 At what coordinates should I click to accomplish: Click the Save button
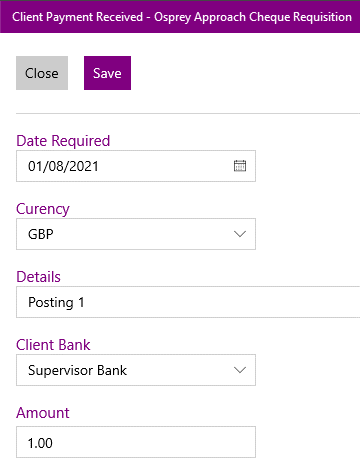point(107,73)
